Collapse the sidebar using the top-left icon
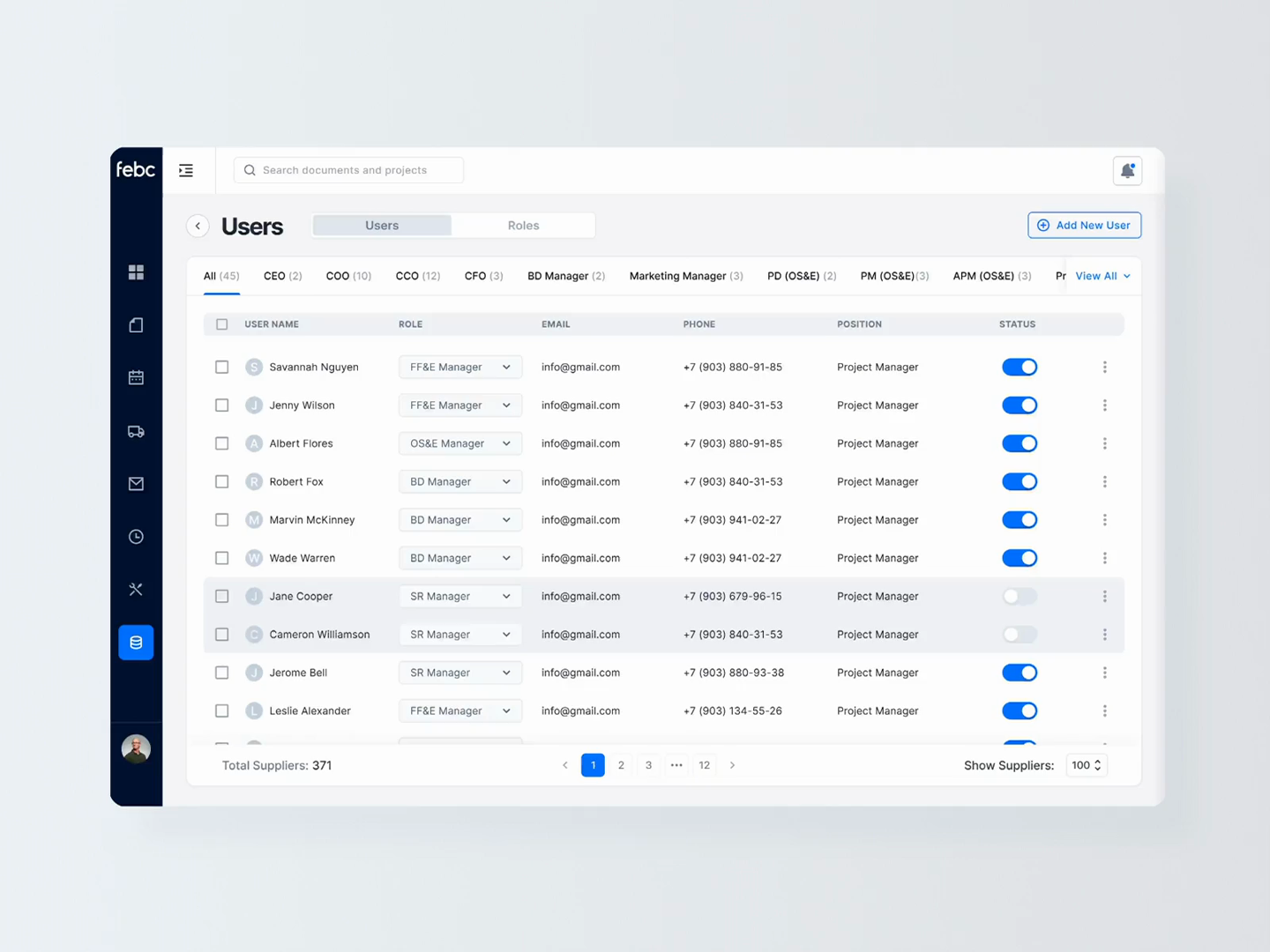Image resolution: width=1270 pixels, height=952 pixels. [185, 169]
